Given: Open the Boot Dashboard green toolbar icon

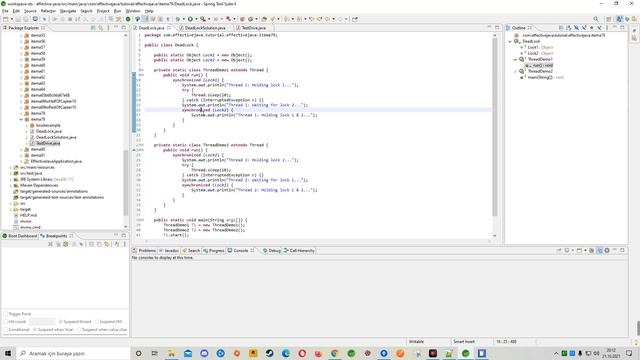Looking at the screenshot, I should pos(128,19).
